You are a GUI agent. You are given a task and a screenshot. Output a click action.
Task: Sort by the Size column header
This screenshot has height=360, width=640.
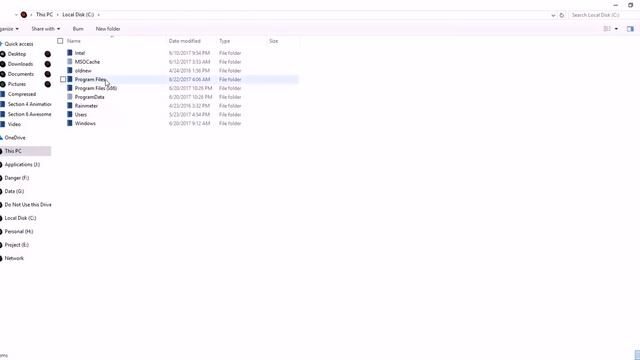coord(273,41)
